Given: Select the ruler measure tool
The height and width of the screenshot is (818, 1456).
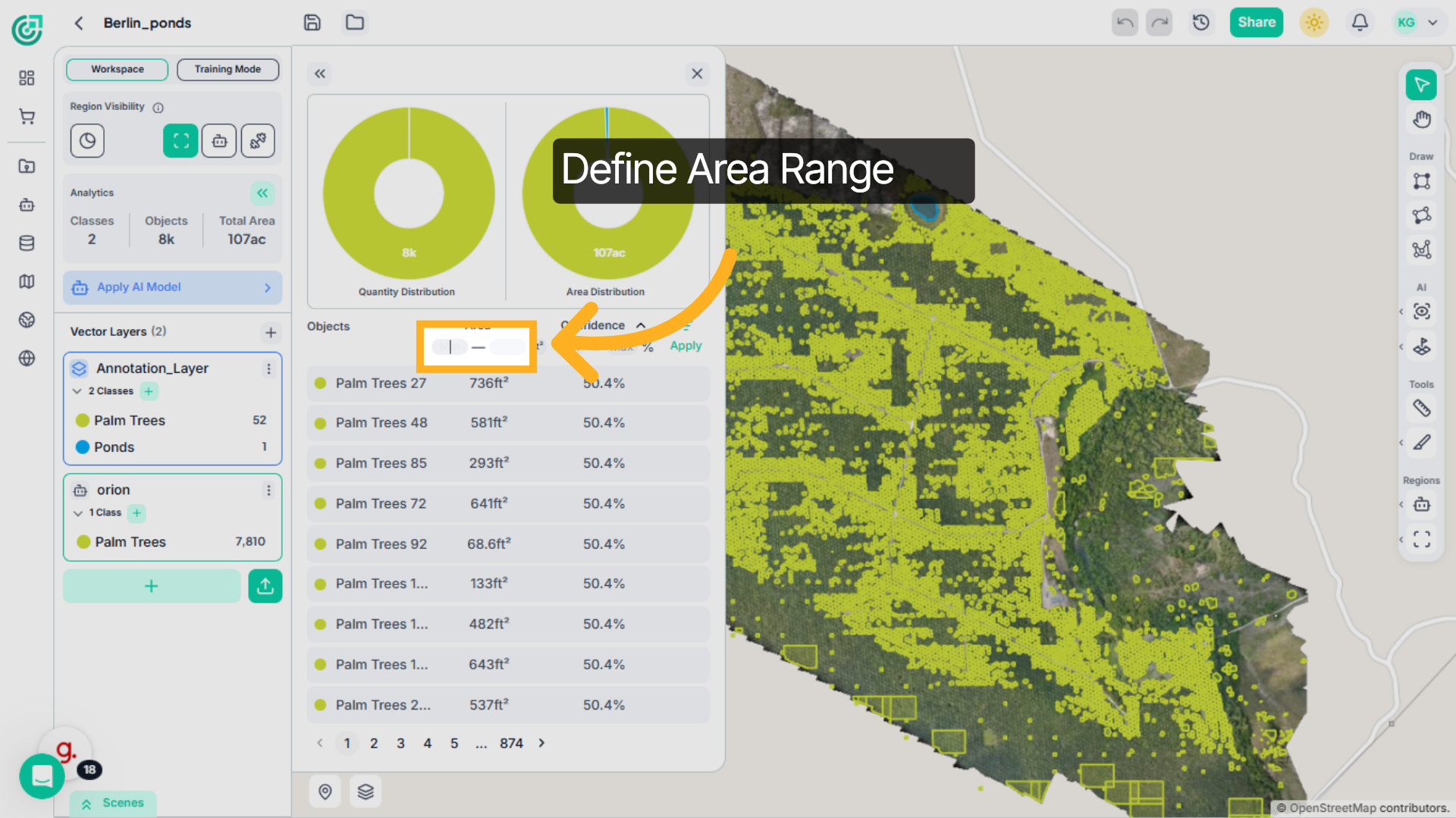Looking at the screenshot, I should point(1421,409).
